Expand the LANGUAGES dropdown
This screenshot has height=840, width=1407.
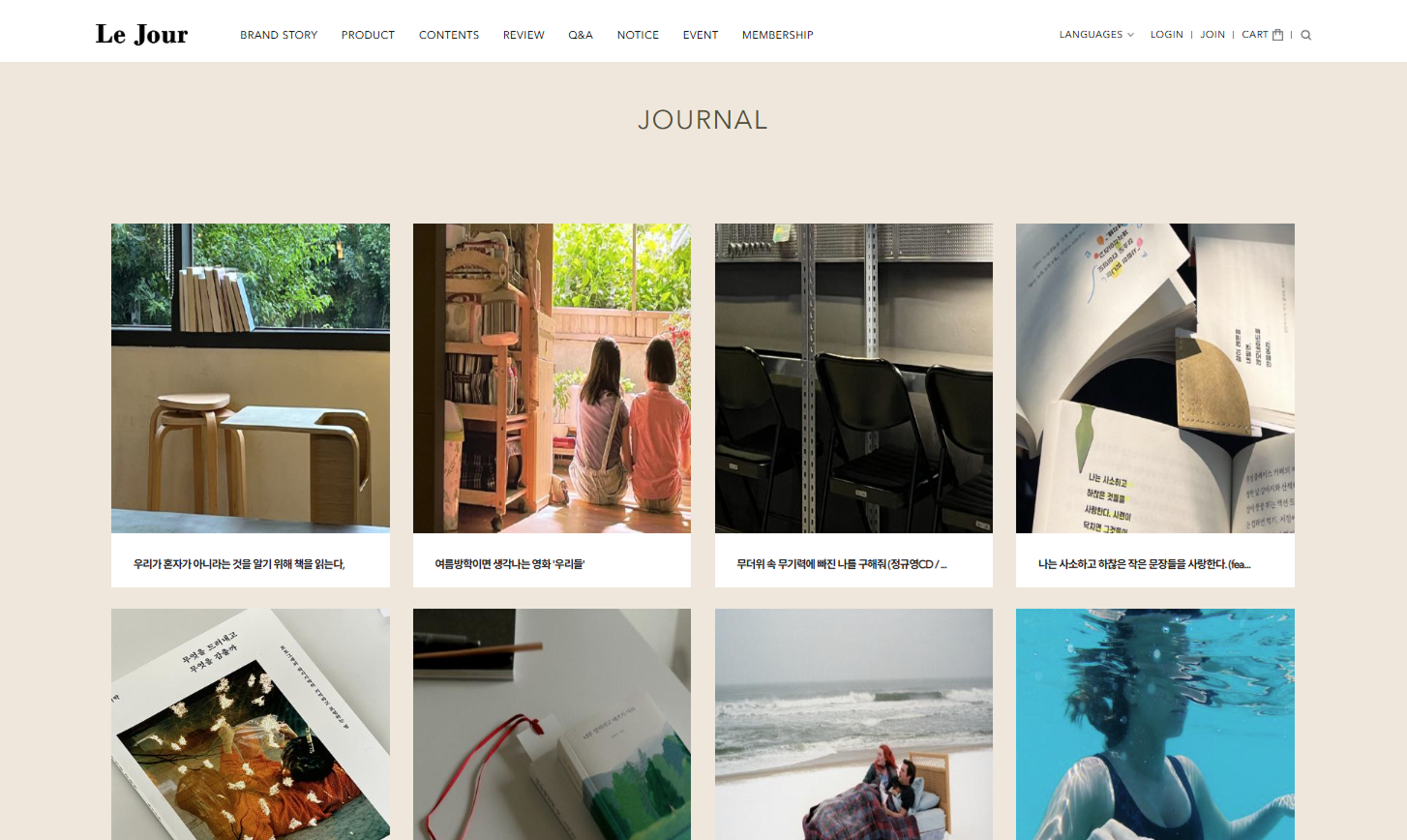coord(1096,35)
